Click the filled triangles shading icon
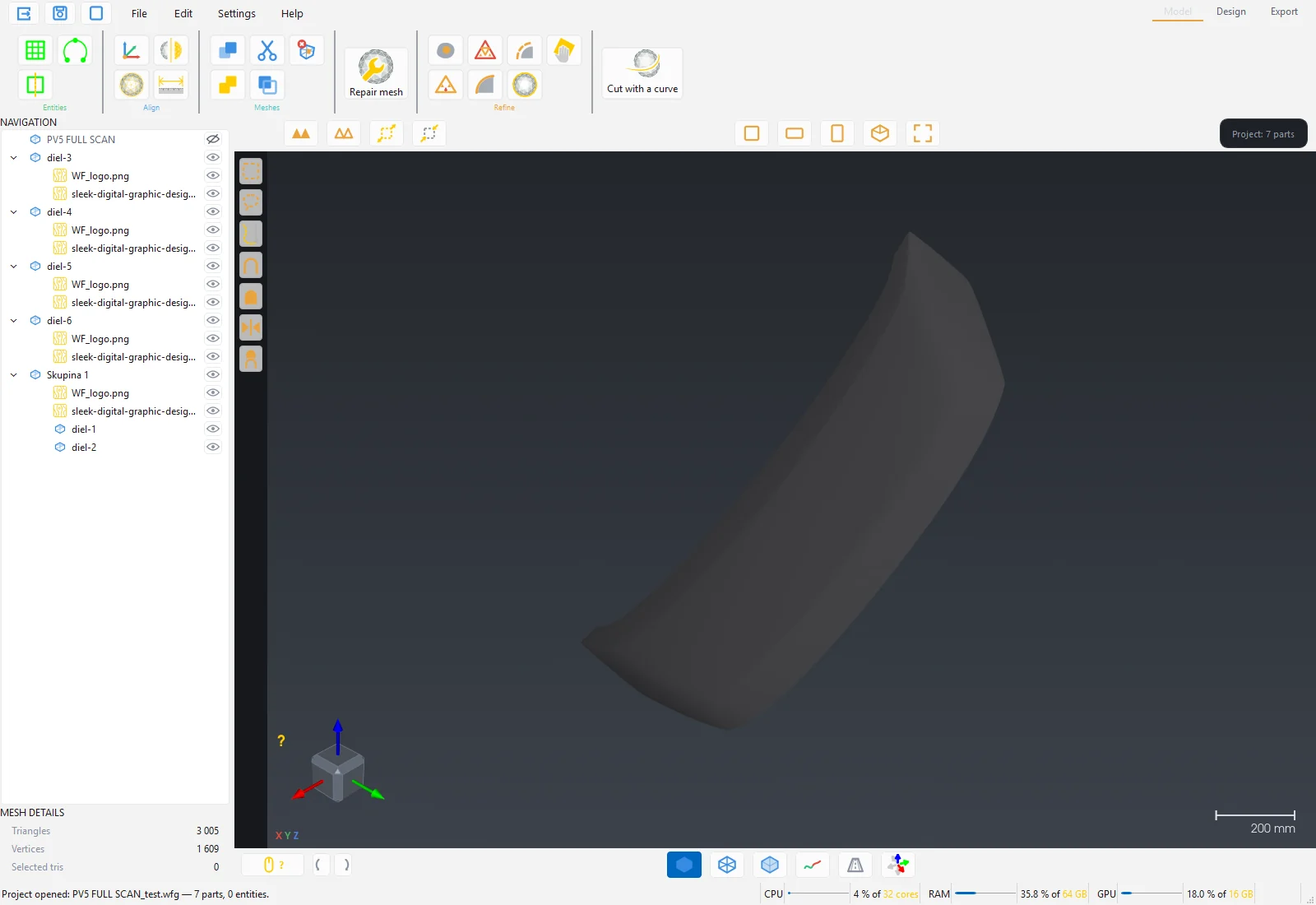 [301, 133]
